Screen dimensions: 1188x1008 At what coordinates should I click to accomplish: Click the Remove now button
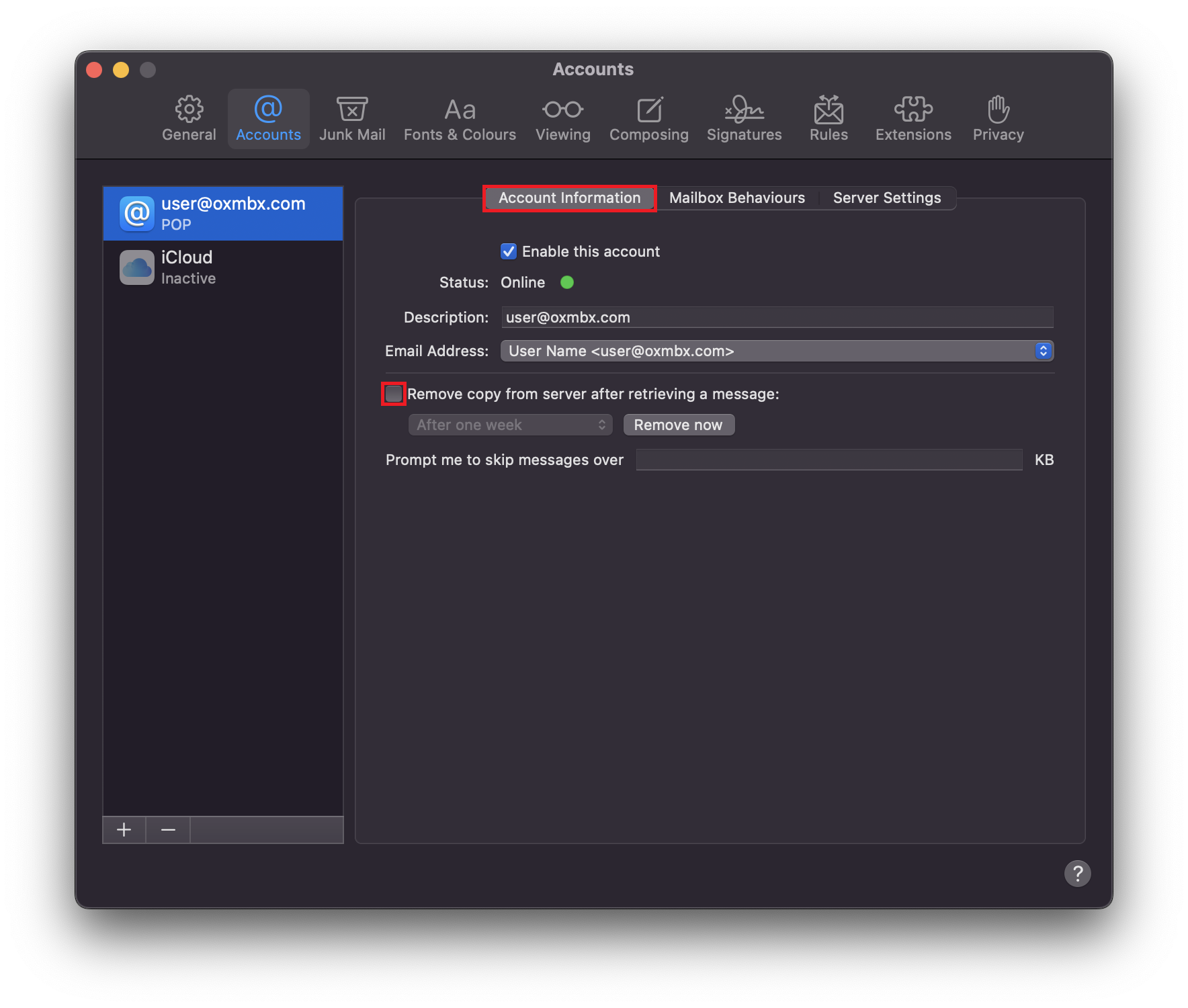678,425
